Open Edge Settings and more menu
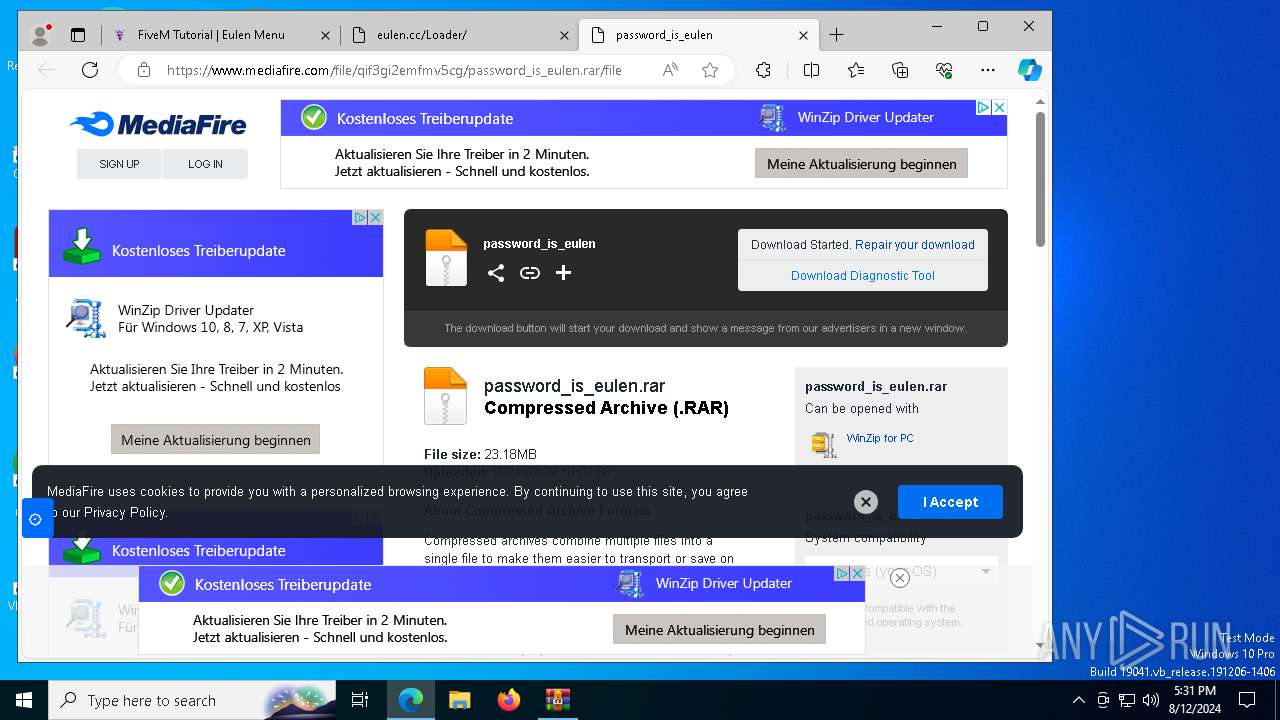 click(988, 70)
